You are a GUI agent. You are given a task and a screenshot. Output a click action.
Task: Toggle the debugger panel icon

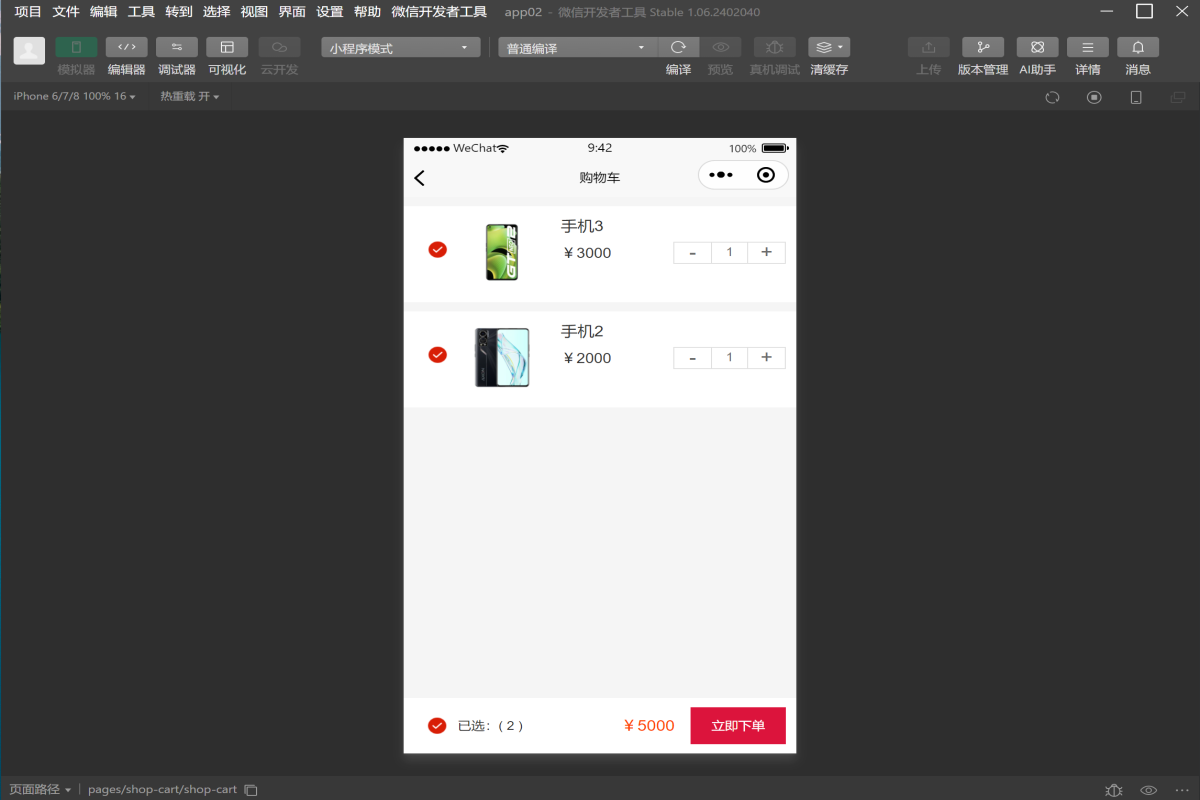177,48
